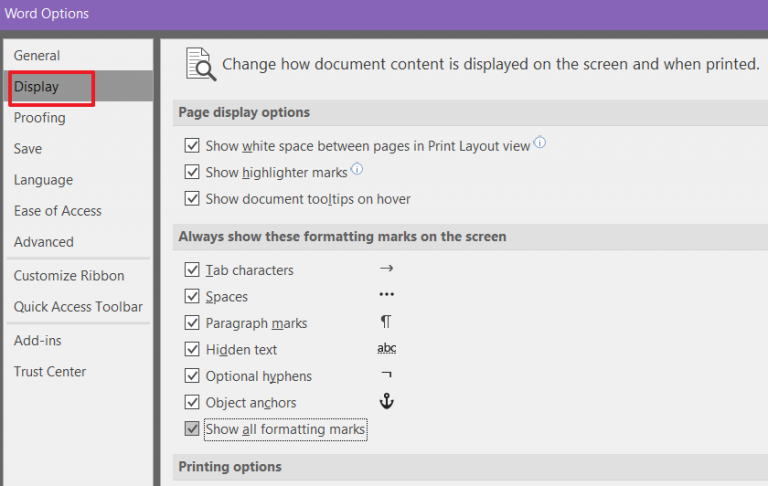Click the tab character arrow symbol
Screen dimensions: 768x486
(x=386, y=268)
